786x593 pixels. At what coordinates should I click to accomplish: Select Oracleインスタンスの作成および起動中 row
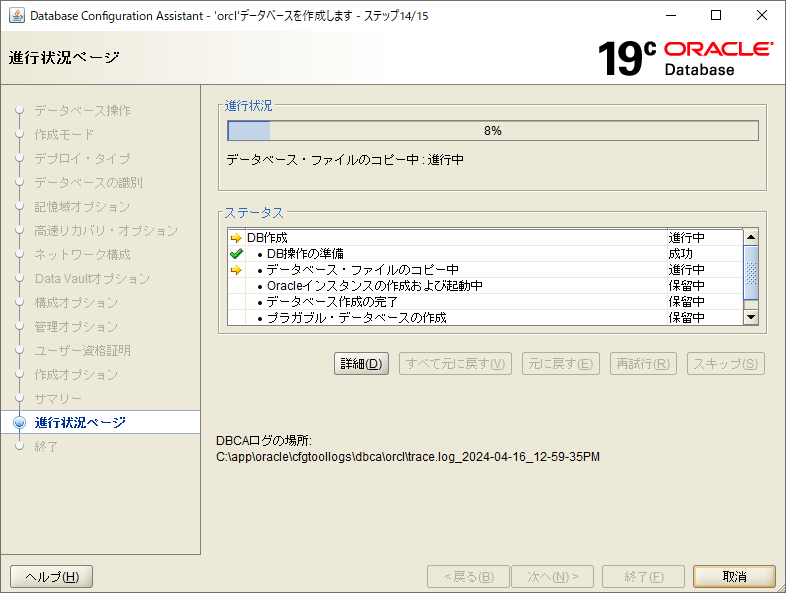pos(485,286)
